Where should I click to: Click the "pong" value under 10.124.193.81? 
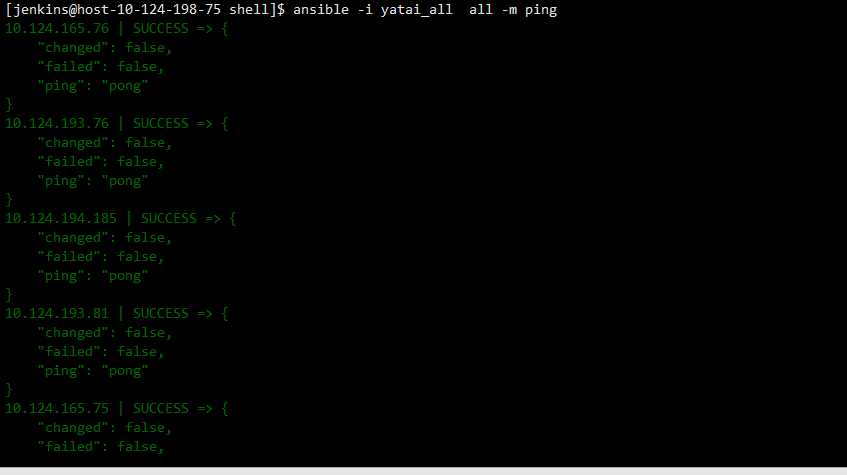coord(125,371)
